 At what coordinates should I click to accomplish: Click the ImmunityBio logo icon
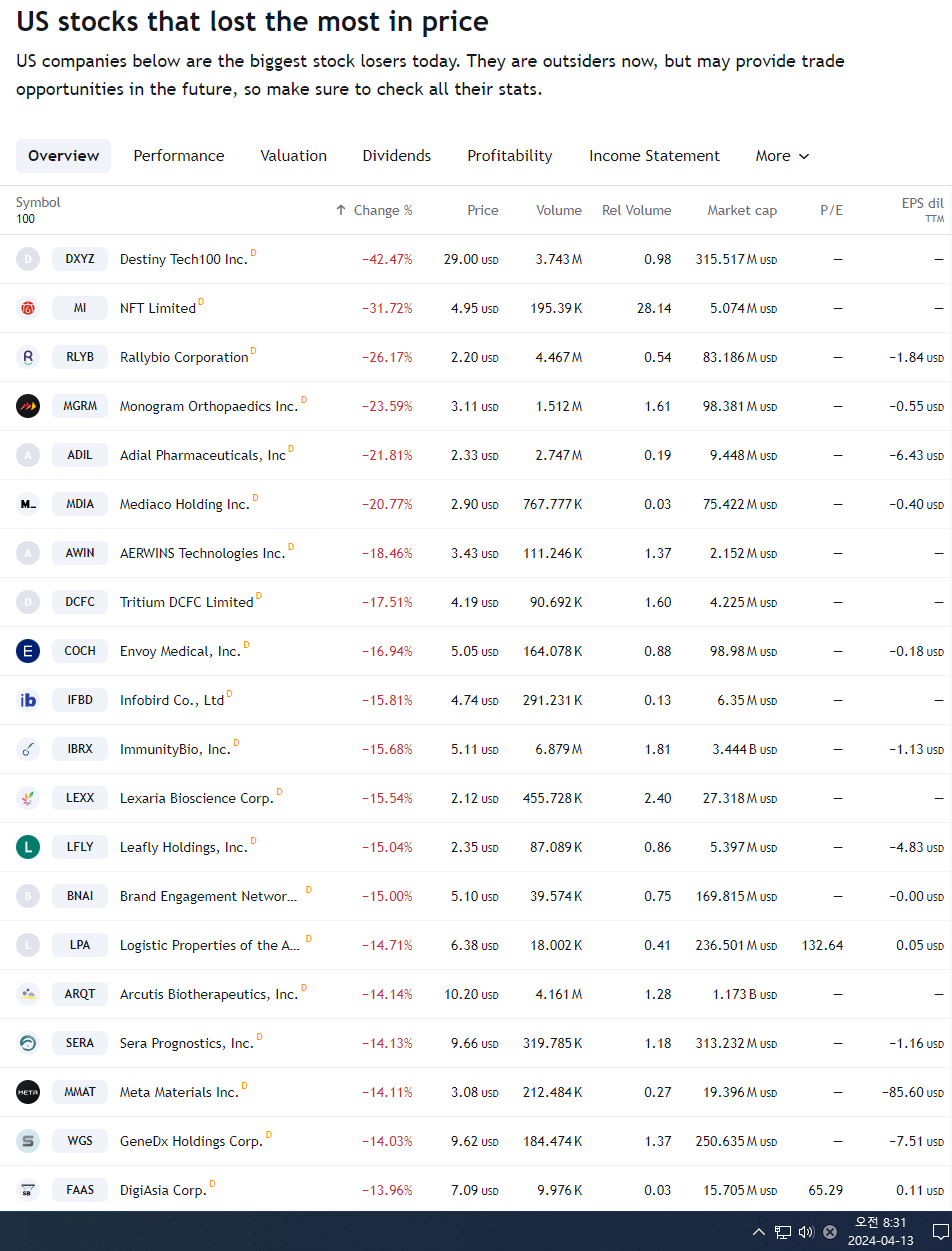point(28,749)
